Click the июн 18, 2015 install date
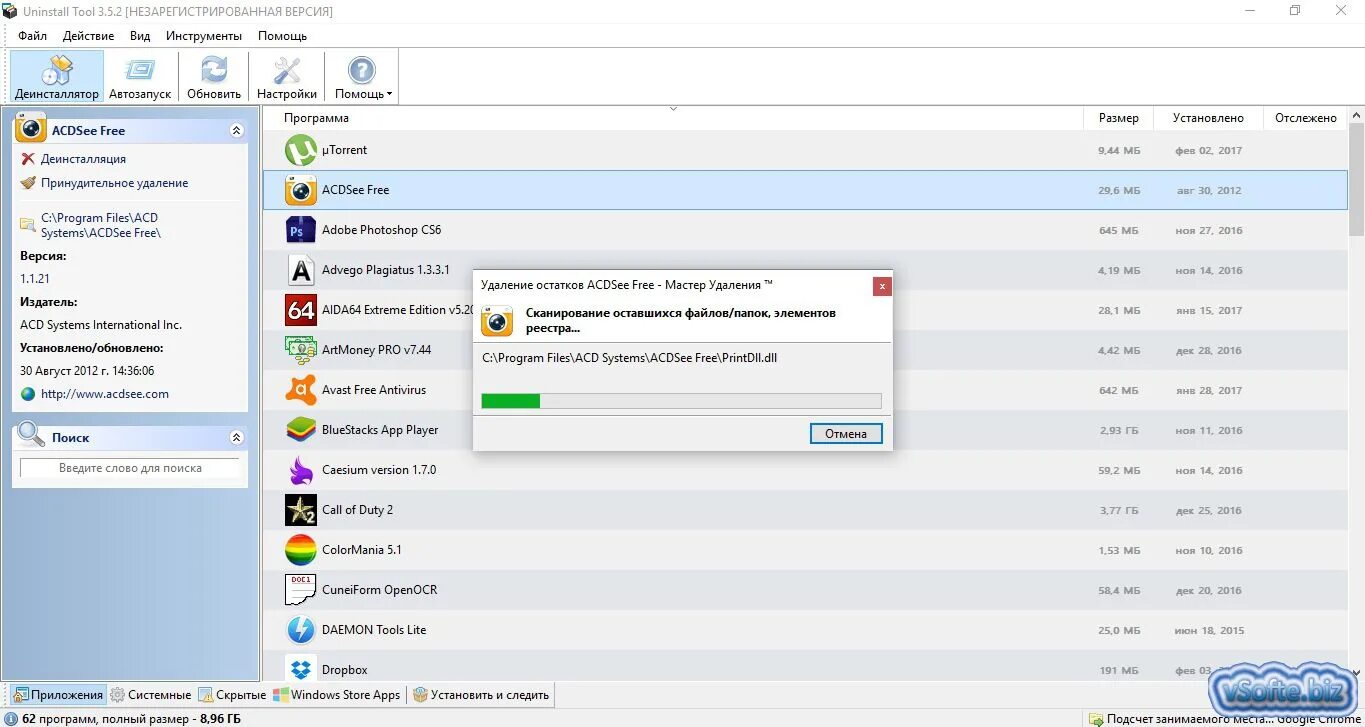The image size is (1365, 727). pyautogui.click(x=1209, y=630)
